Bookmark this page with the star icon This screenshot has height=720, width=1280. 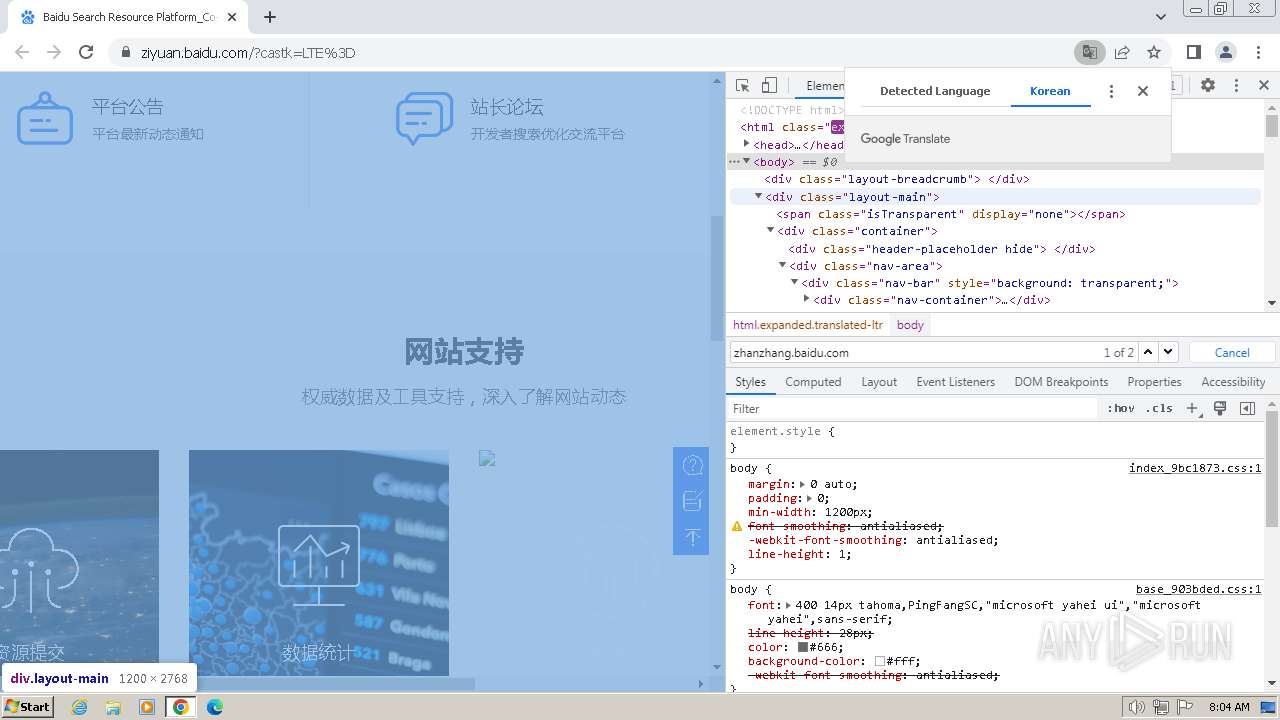click(1154, 52)
